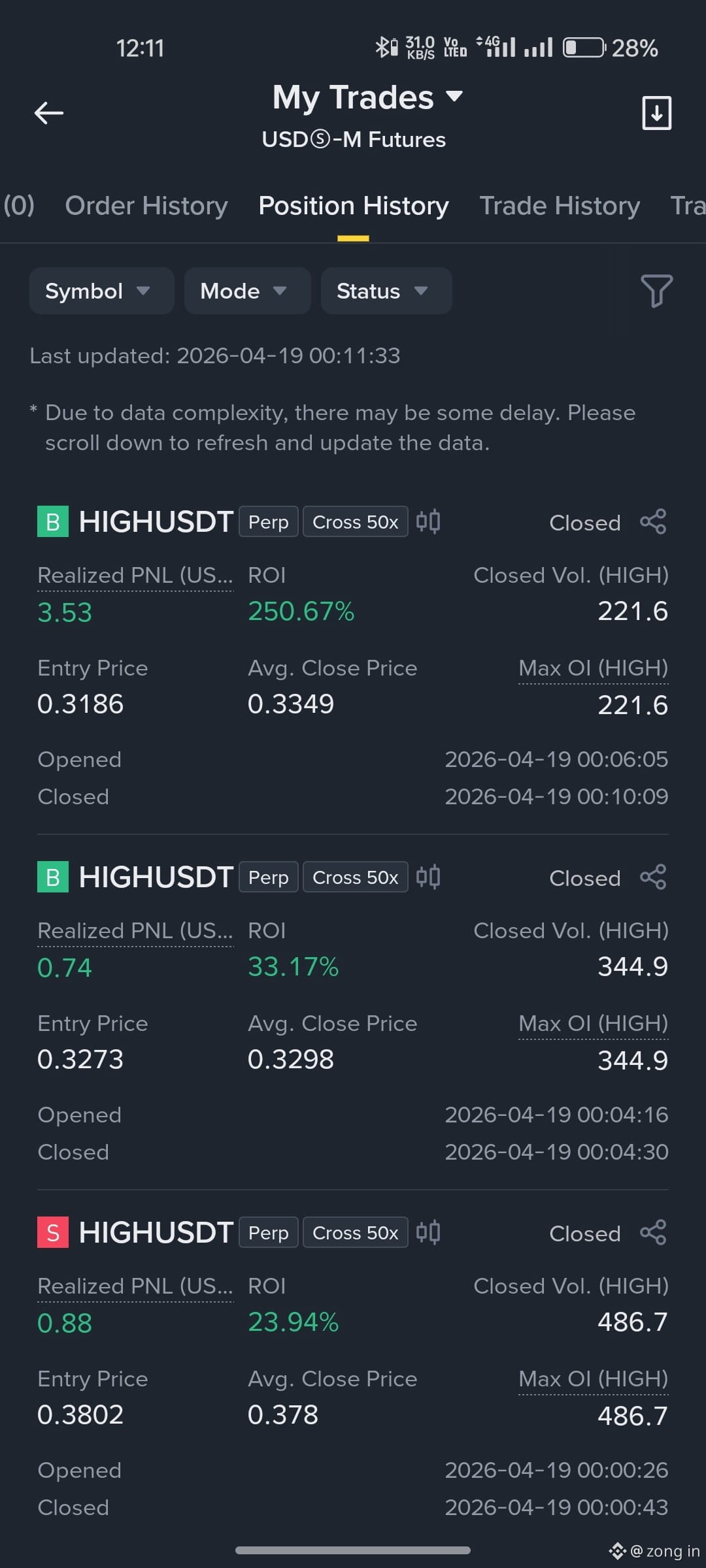This screenshot has height=1568, width=706.
Task: Share the second HIGHUSDT position, ROI 33.17%
Action: [x=653, y=877]
